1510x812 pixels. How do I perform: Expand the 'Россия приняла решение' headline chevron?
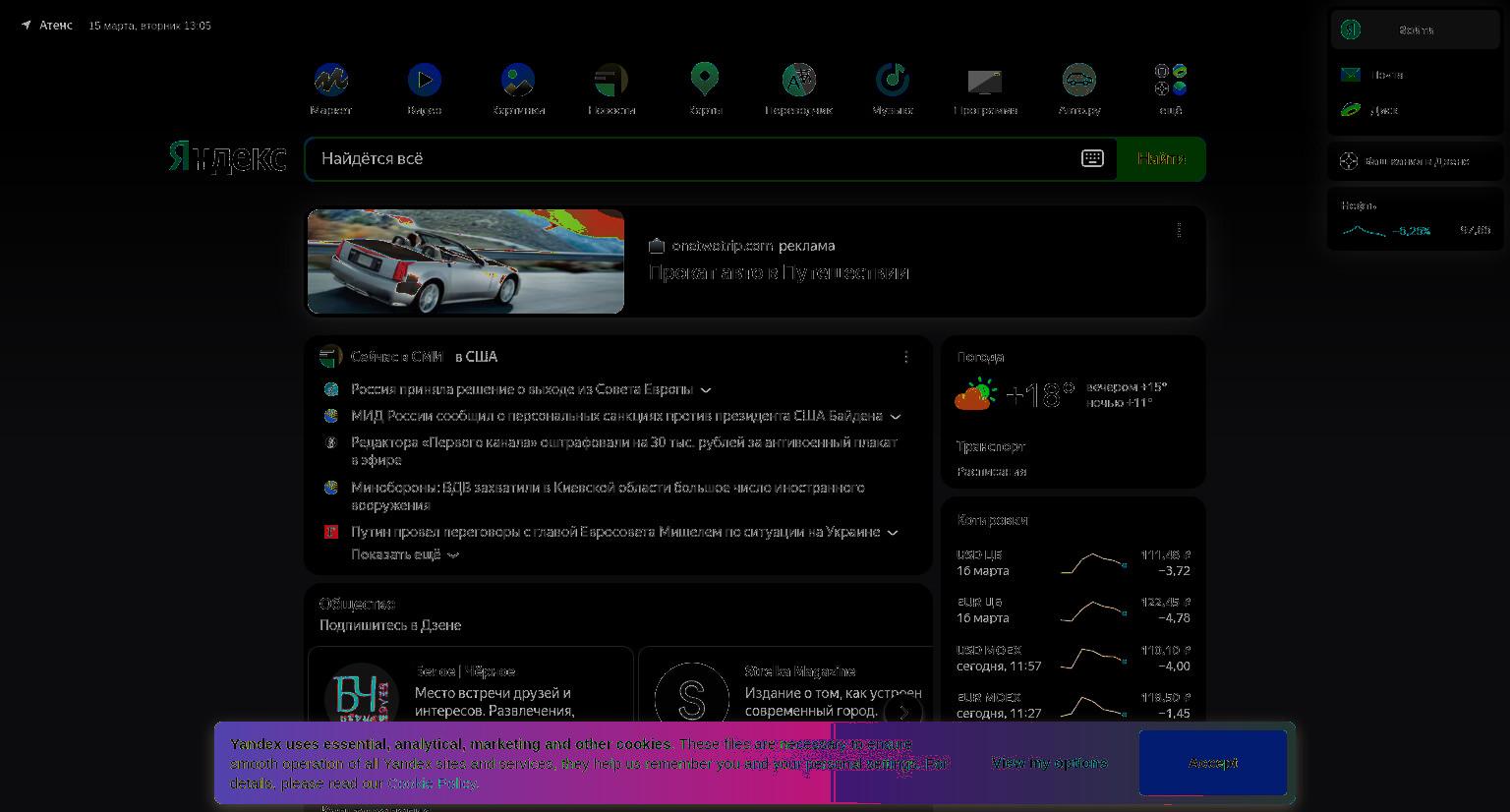706,390
